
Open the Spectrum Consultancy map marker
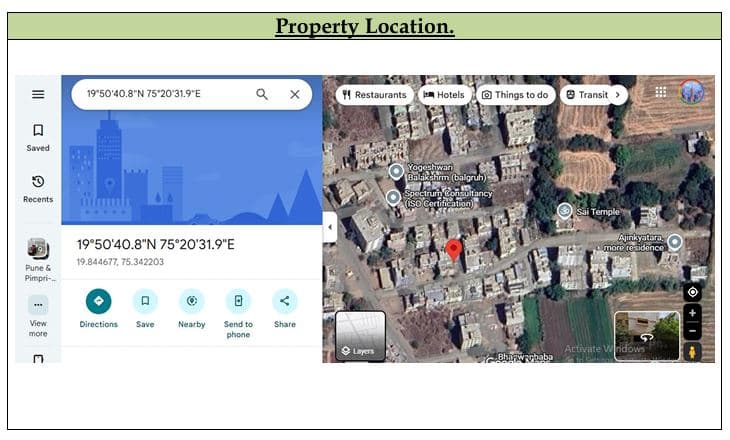coord(393,198)
